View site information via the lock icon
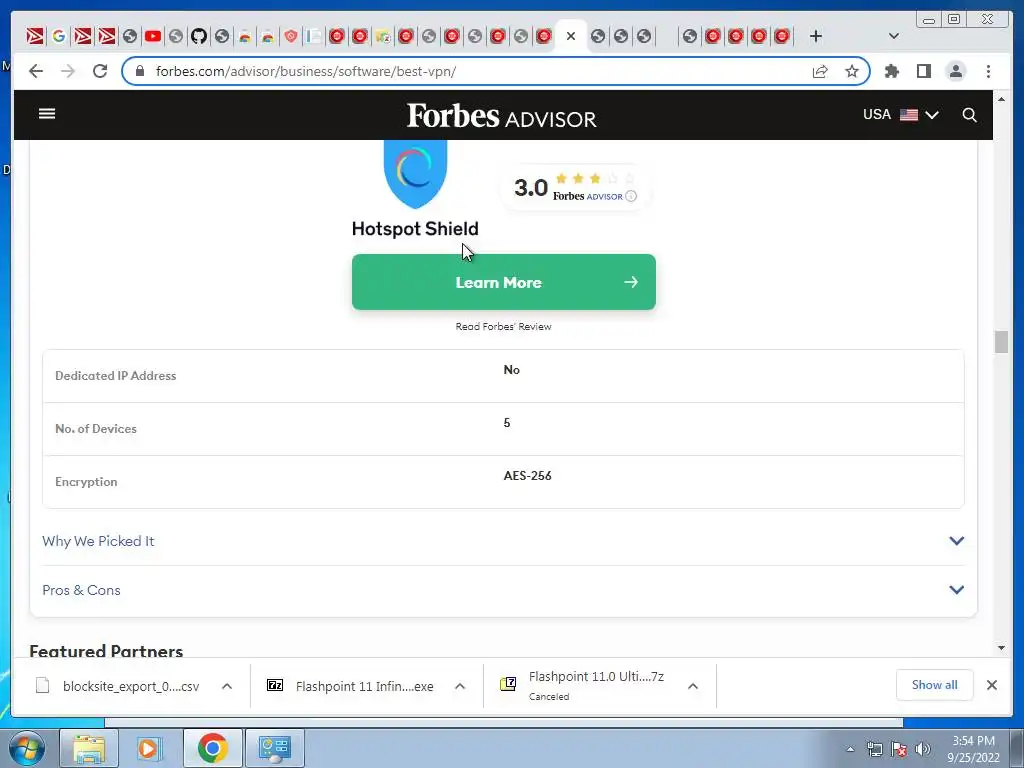 pyautogui.click(x=139, y=71)
